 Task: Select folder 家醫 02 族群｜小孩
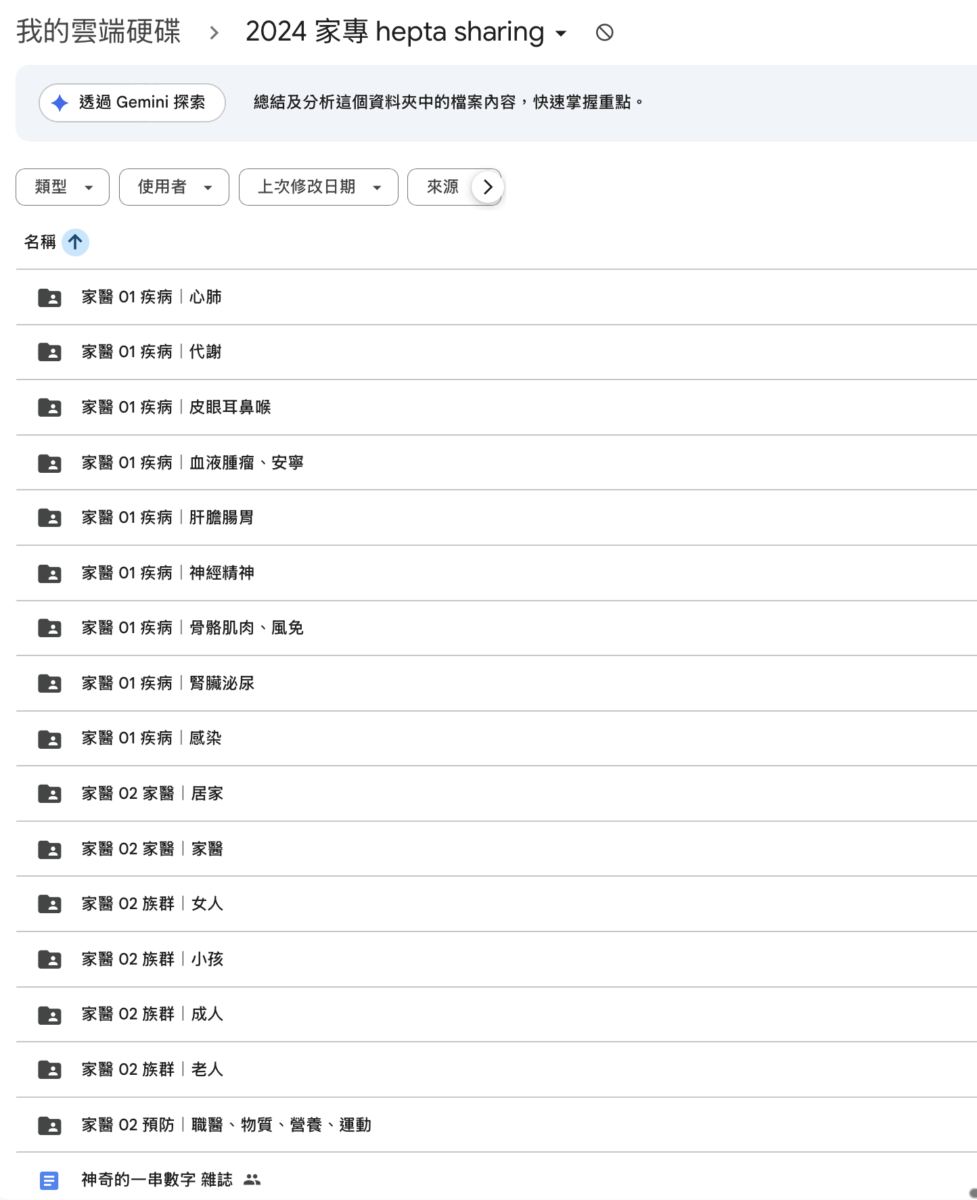pyautogui.click(x=152, y=959)
